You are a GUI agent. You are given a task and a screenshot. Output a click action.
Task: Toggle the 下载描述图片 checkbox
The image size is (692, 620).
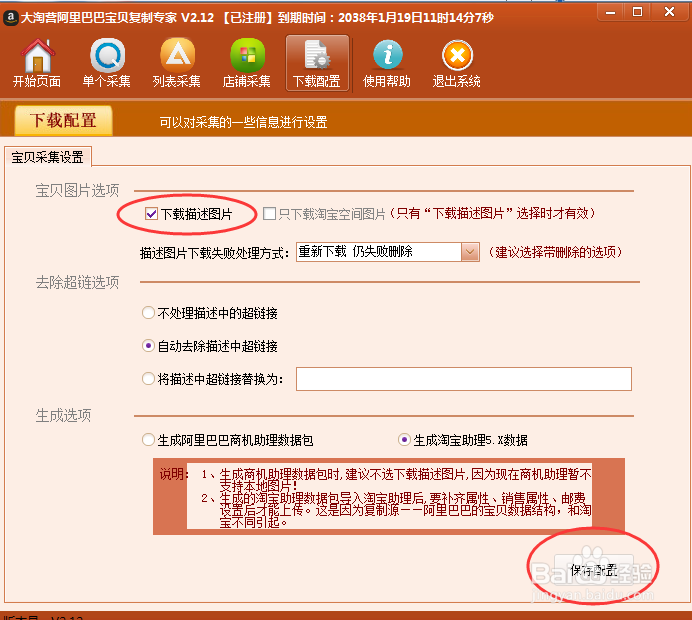(151, 214)
